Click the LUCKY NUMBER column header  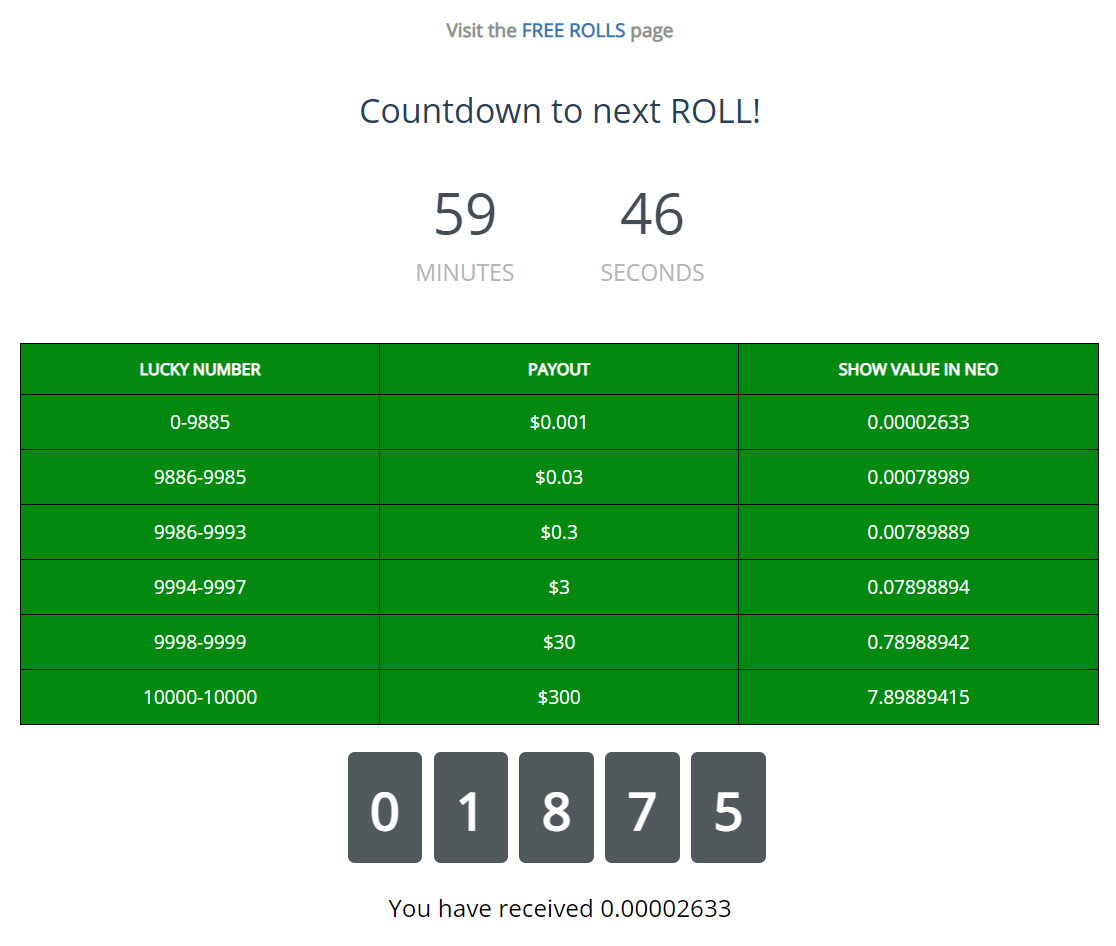(x=200, y=369)
